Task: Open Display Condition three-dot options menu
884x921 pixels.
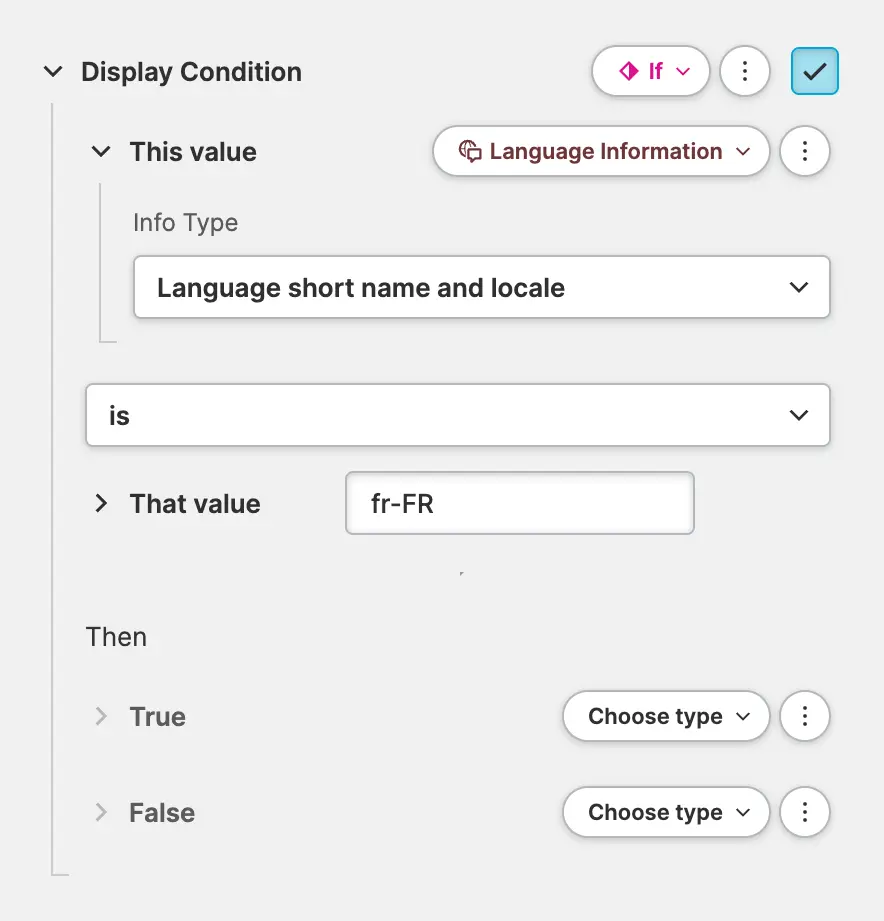Action: click(744, 72)
